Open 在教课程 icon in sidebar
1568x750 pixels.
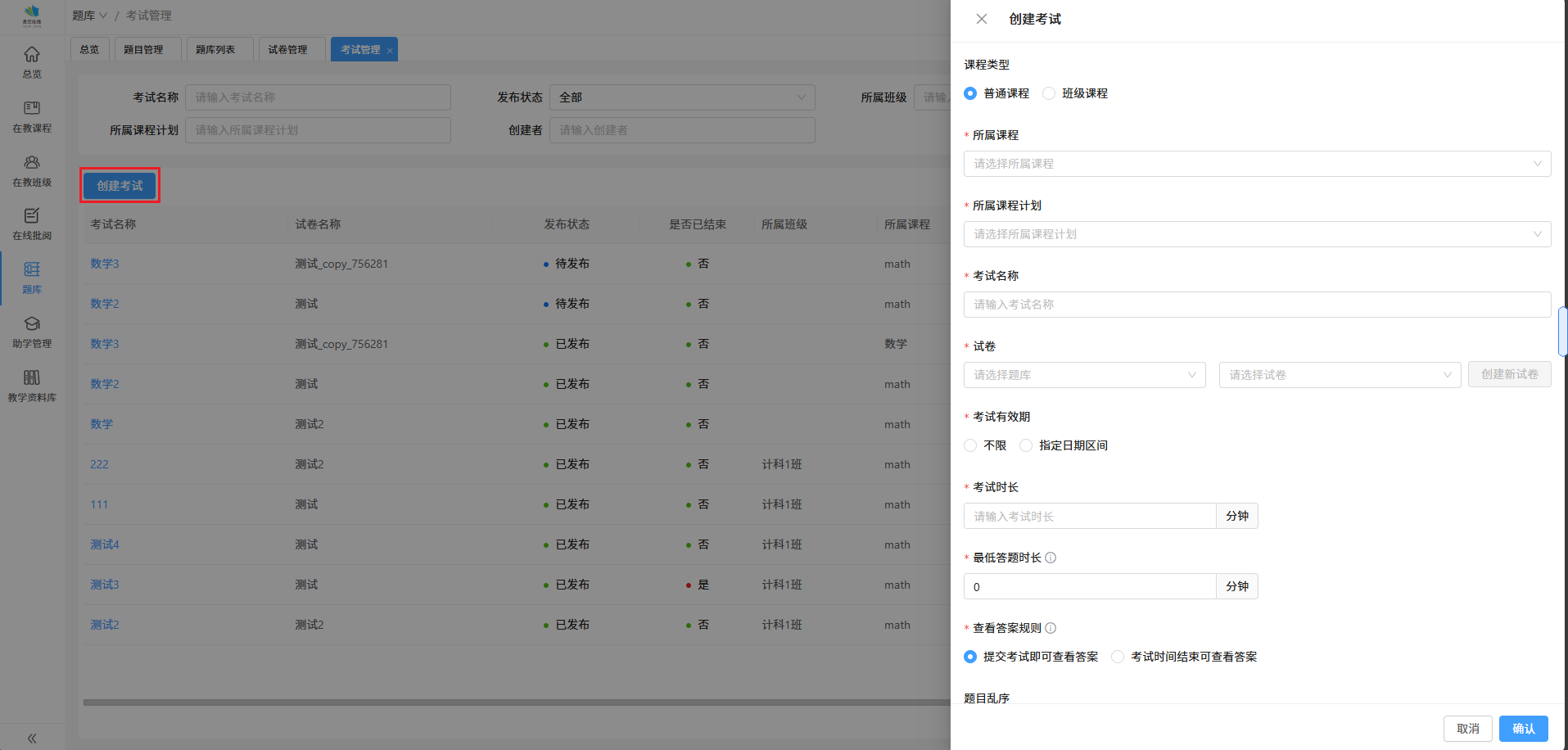coord(32,109)
